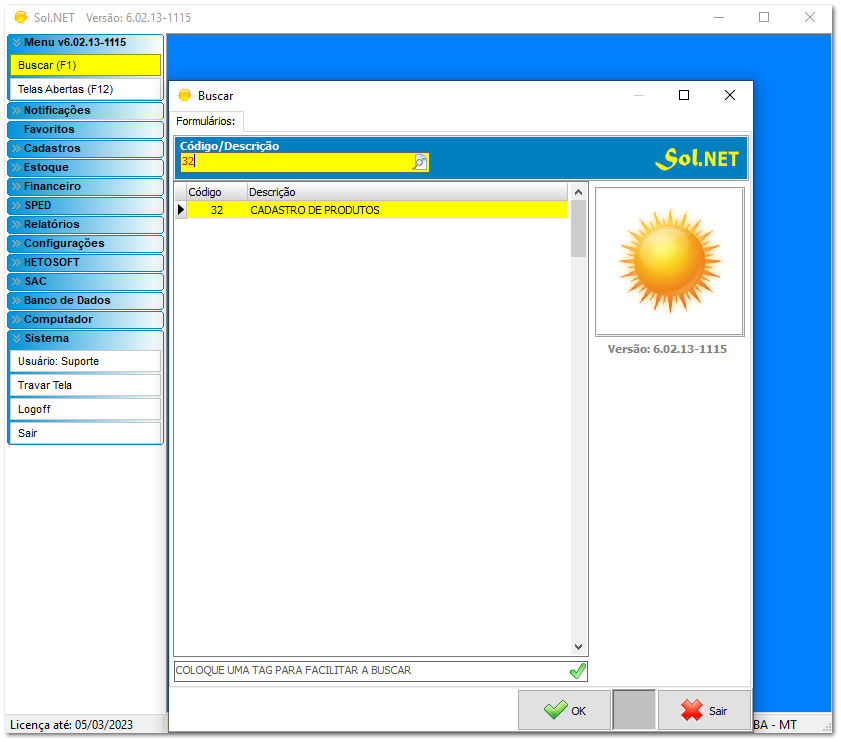Click the Sol.NET logo in the blue header
This screenshot has height=742, width=841.
coord(697,159)
